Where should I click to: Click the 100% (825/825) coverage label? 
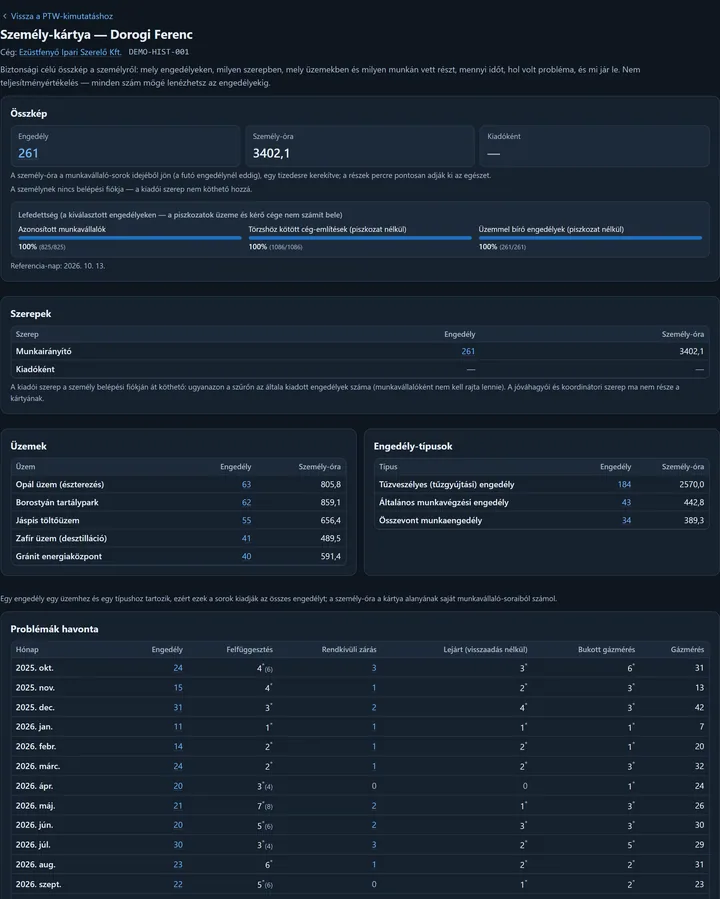(42, 247)
